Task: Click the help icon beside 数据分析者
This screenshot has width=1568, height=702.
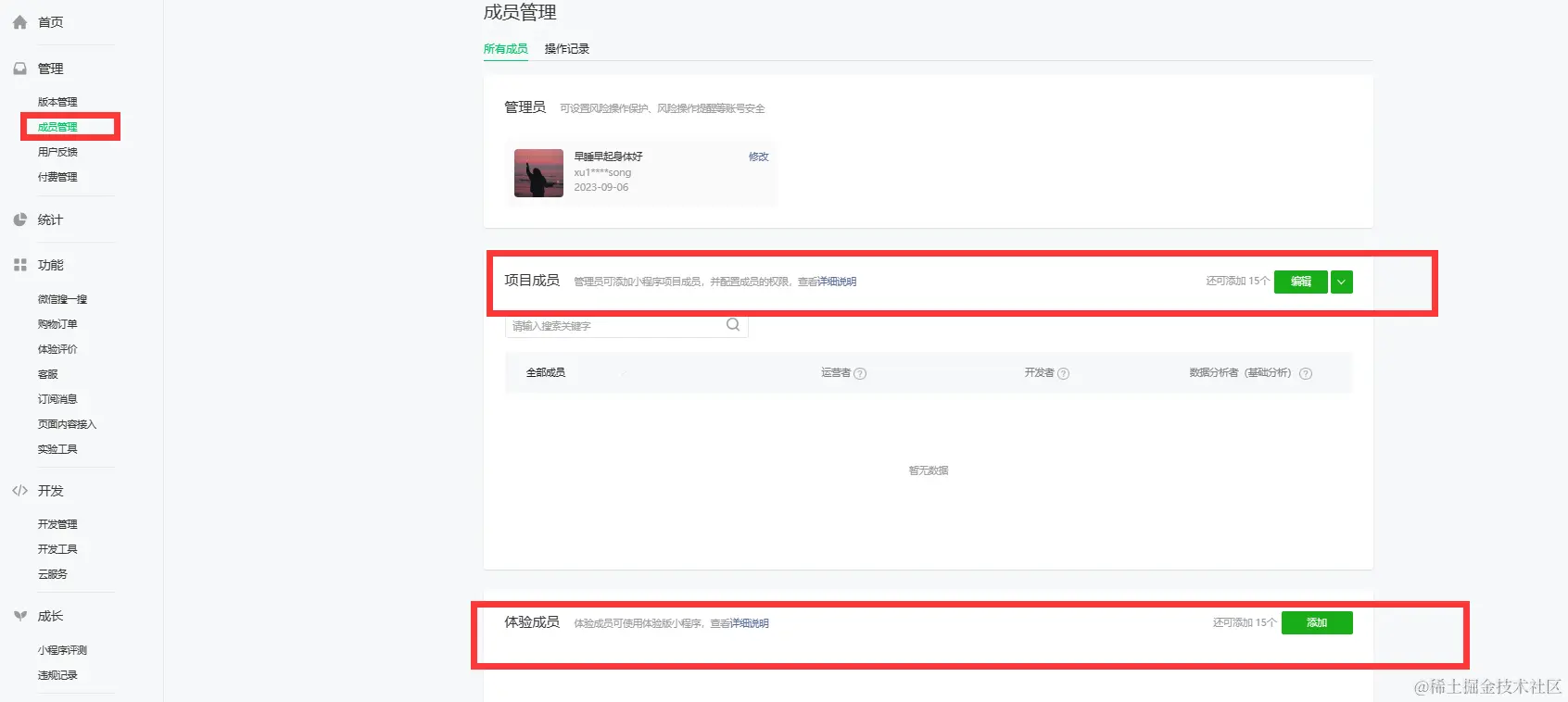Action: point(1306,373)
